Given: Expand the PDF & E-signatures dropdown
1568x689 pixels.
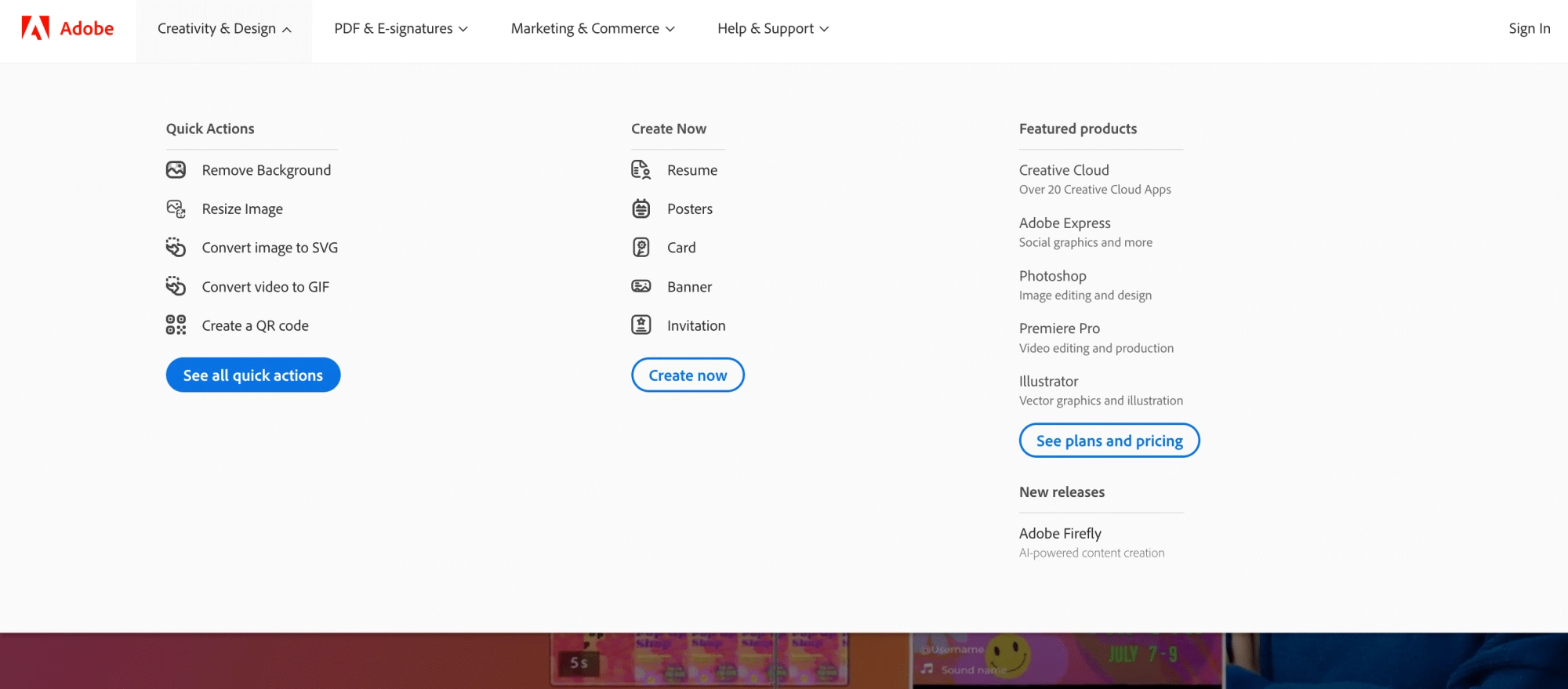Looking at the screenshot, I should [x=401, y=29].
